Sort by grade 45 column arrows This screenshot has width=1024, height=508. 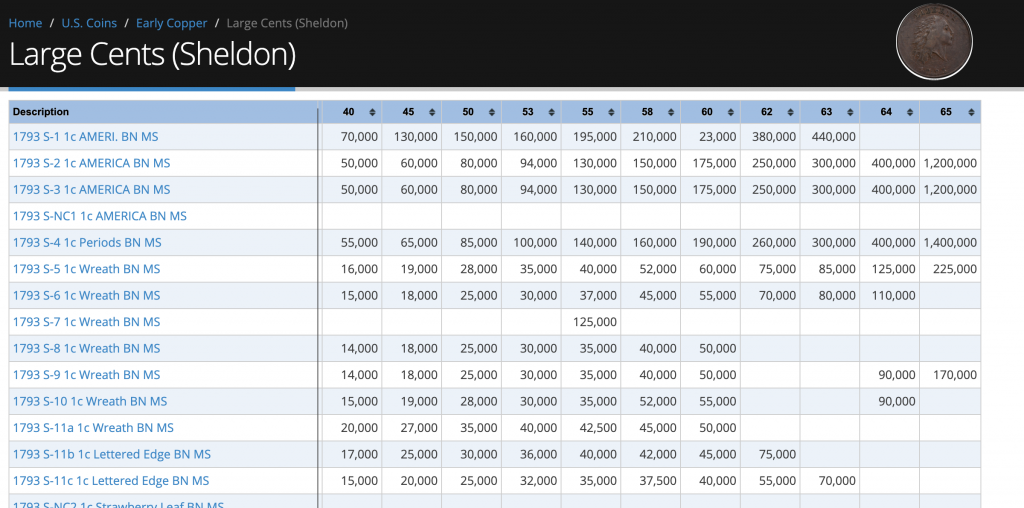point(432,112)
